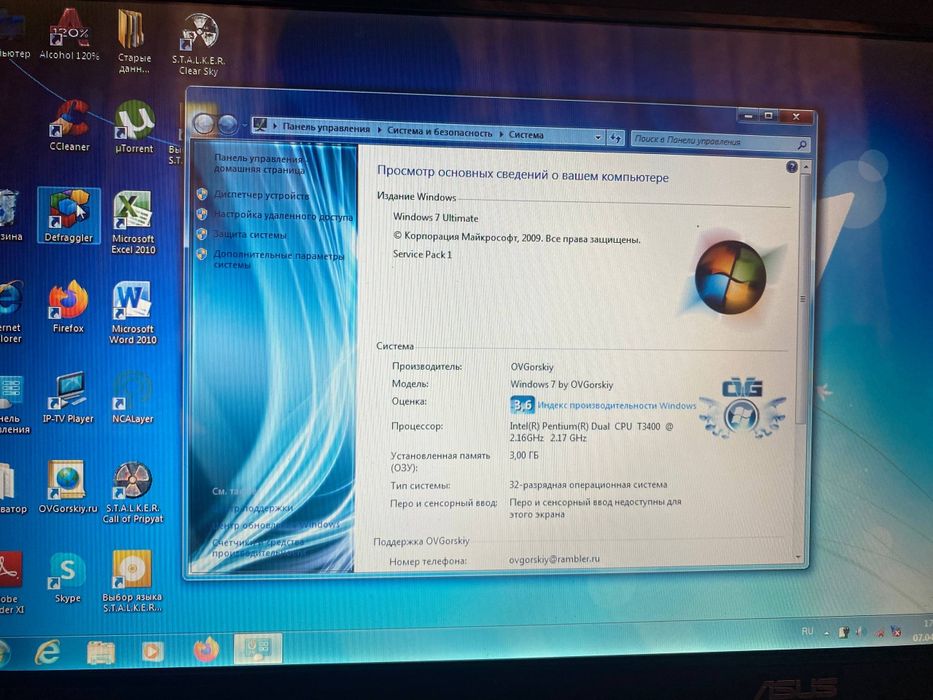Click the scroll down arrow of the System window

point(798,558)
